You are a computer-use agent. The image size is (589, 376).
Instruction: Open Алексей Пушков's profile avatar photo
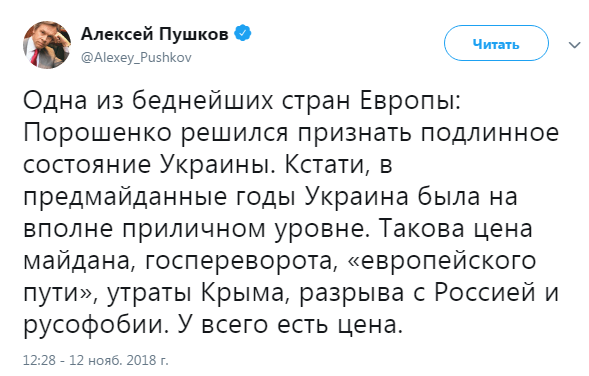(47, 45)
